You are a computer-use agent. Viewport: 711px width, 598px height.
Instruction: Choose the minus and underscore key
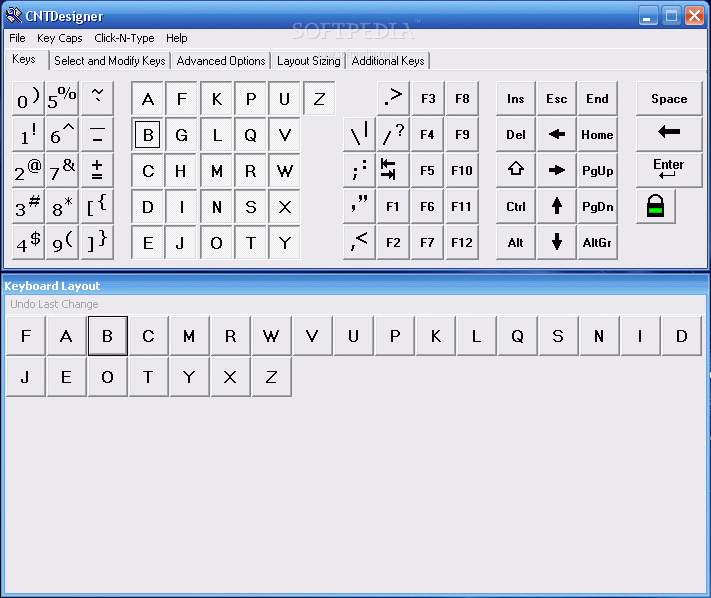click(97, 134)
